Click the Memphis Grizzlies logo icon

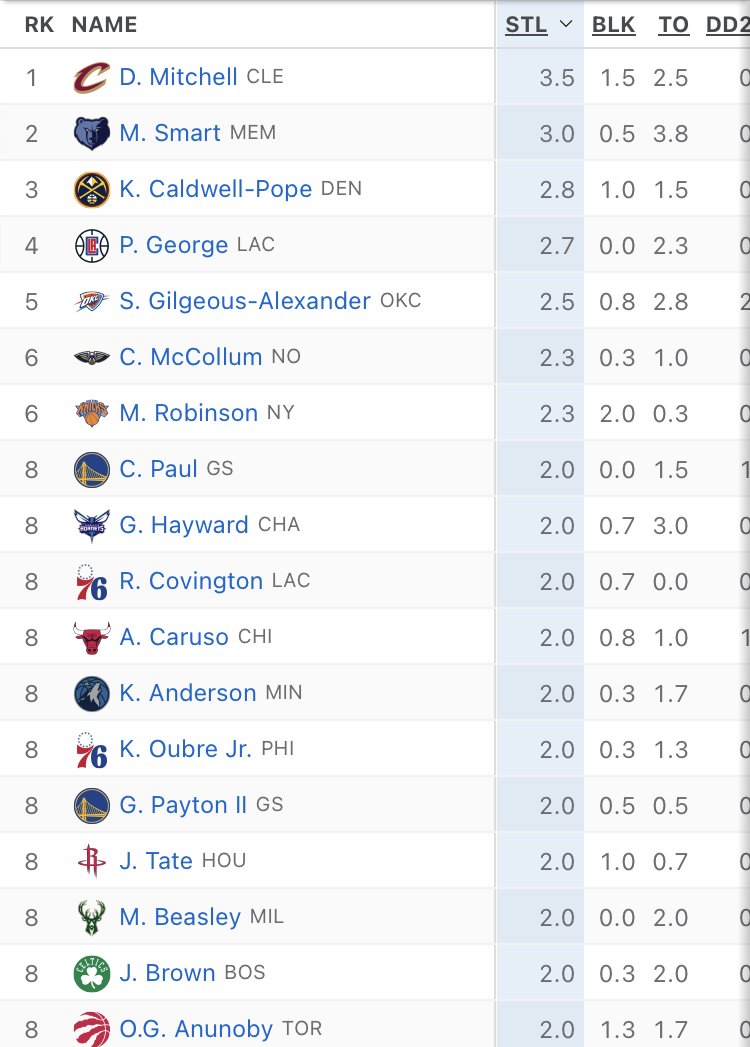[x=92, y=133]
